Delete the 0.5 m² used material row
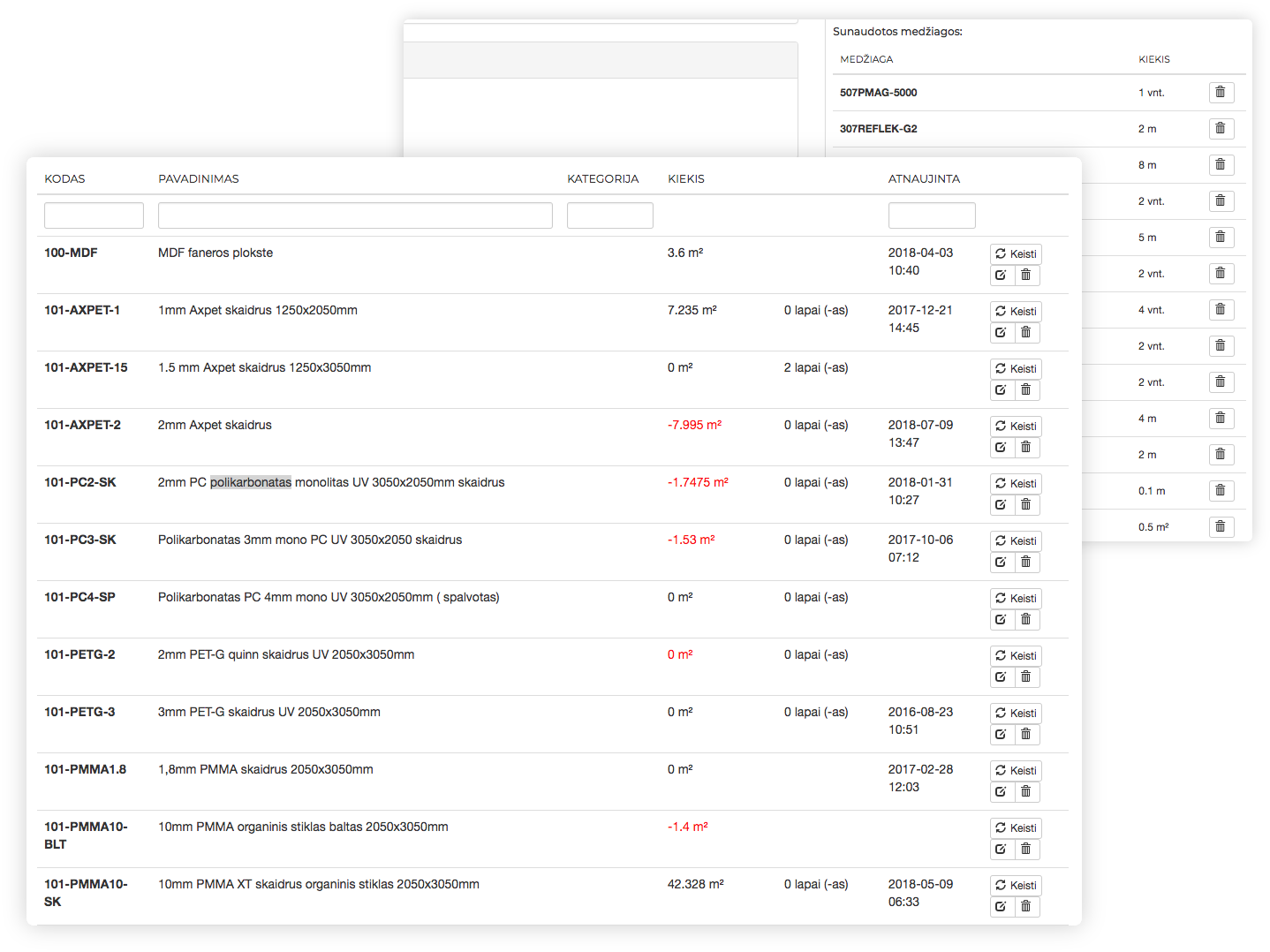 [1221, 527]
